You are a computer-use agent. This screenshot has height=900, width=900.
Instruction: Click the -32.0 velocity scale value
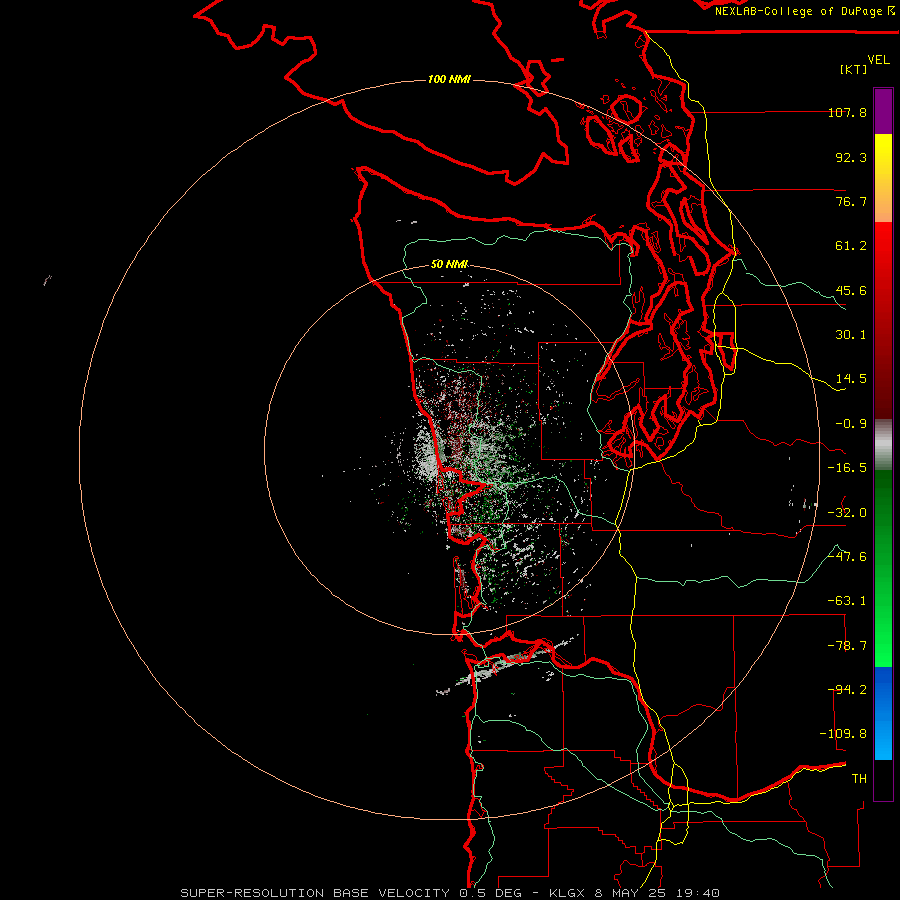coord(847,513)
